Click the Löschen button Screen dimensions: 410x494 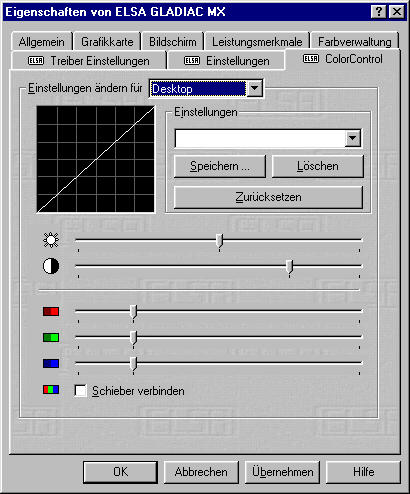pos(318,166)
